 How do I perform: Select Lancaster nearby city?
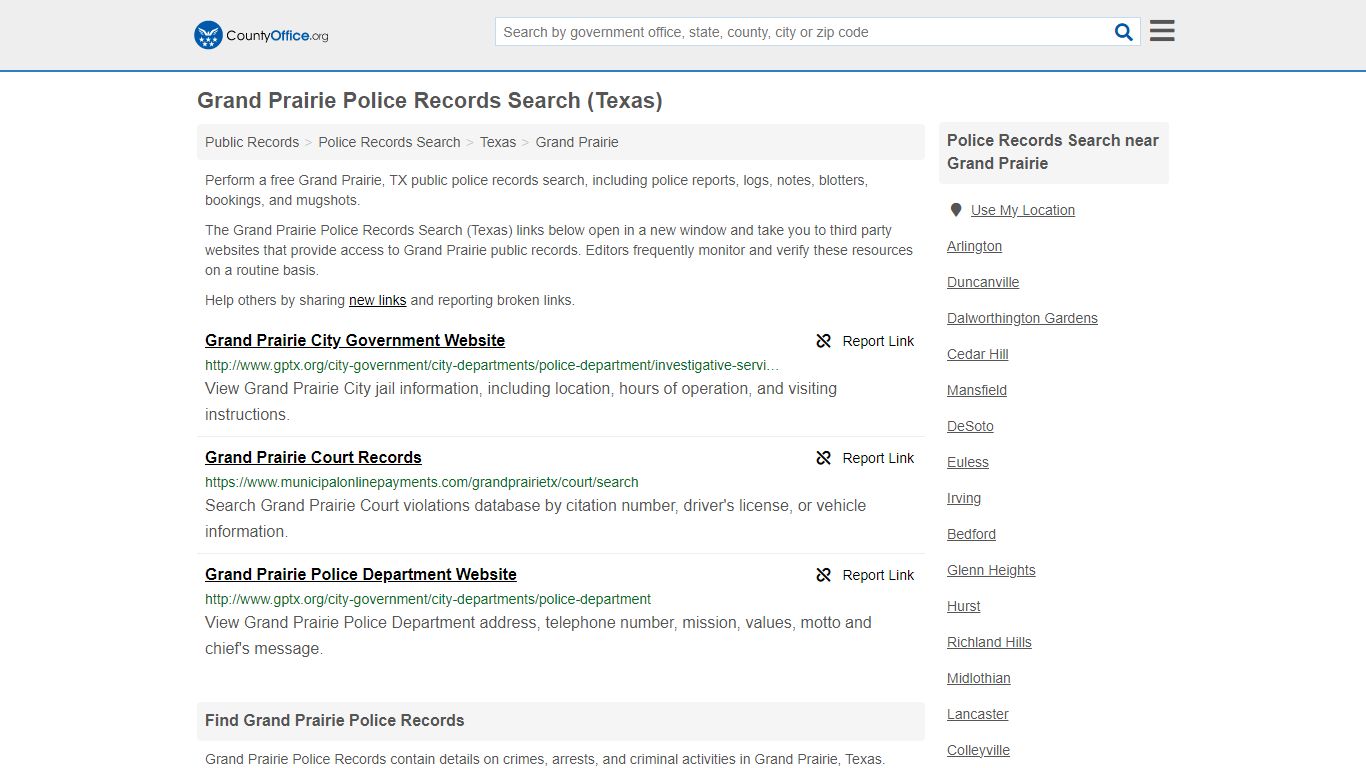(x=978, y=714)
